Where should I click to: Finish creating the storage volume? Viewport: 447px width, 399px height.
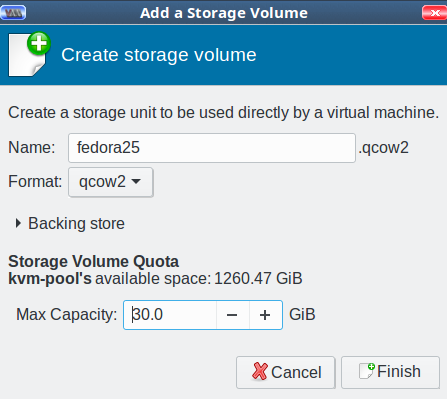[x=390, y=372]
